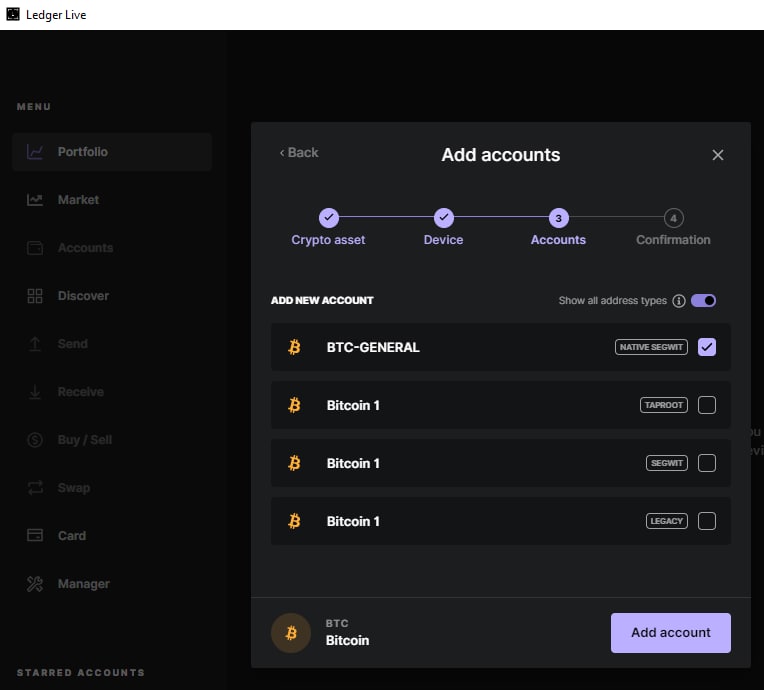Click the ADD NEW ACCOUNT heading
This screenshot has width=764, height=690.
(322, 301)
